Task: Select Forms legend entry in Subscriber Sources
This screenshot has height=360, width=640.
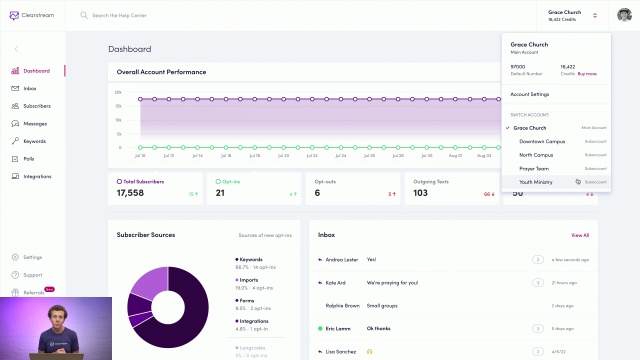Action: 253,304
